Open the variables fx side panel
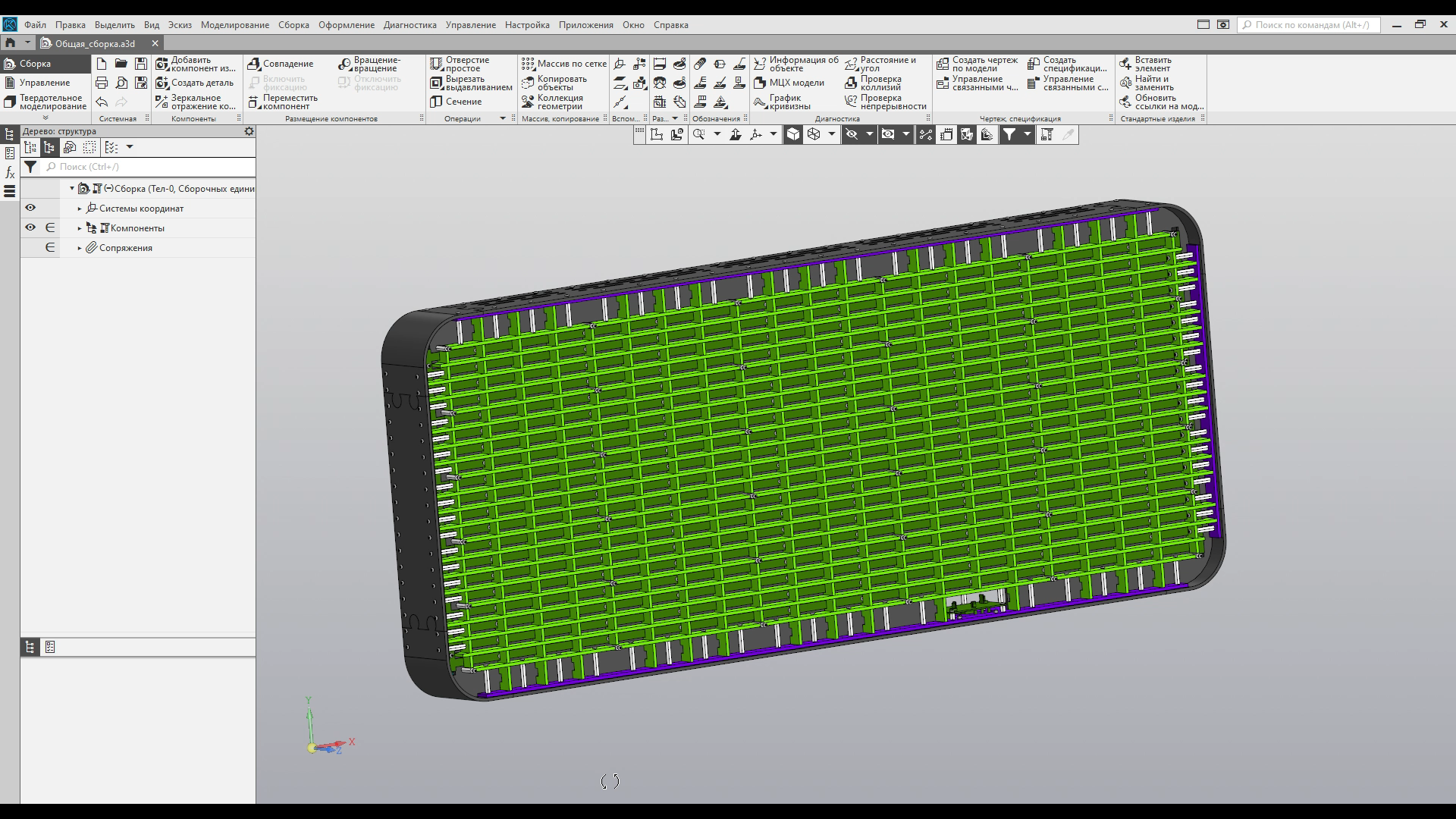The height and width of the screenshot is (819, 1456). point(10,173)
